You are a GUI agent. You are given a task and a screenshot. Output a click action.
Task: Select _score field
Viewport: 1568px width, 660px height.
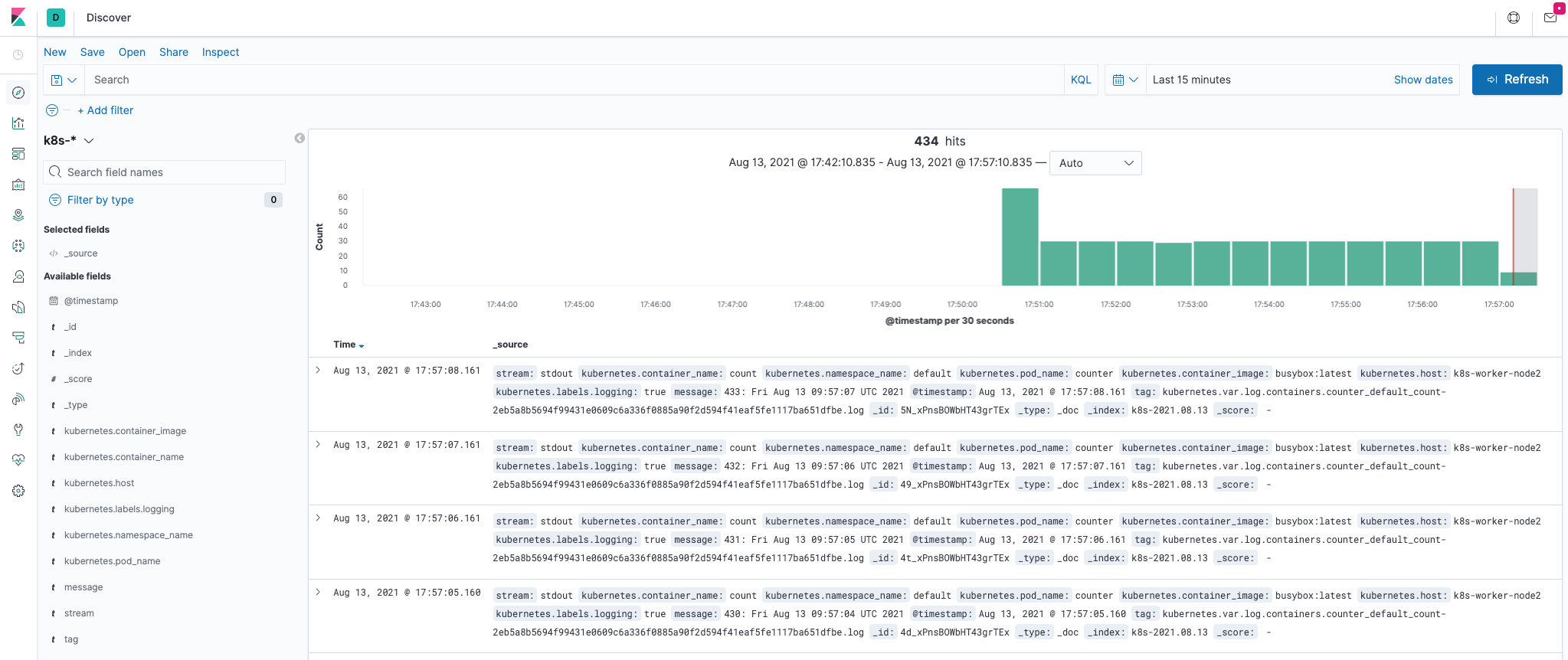pyautogui.click(x=78, y=379)
